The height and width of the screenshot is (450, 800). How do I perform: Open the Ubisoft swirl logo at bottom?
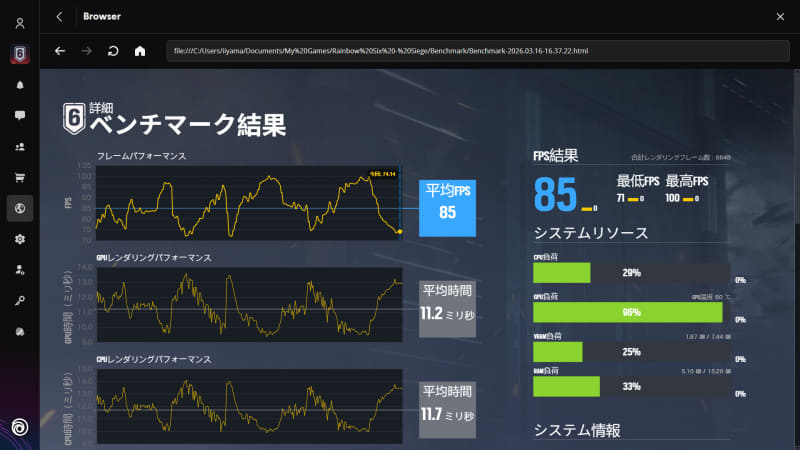[20, 427]
